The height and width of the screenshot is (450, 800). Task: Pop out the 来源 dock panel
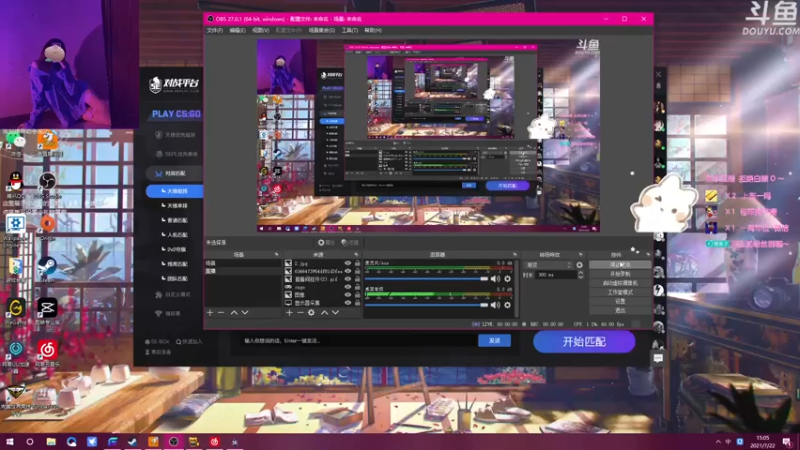pos(356,254)
